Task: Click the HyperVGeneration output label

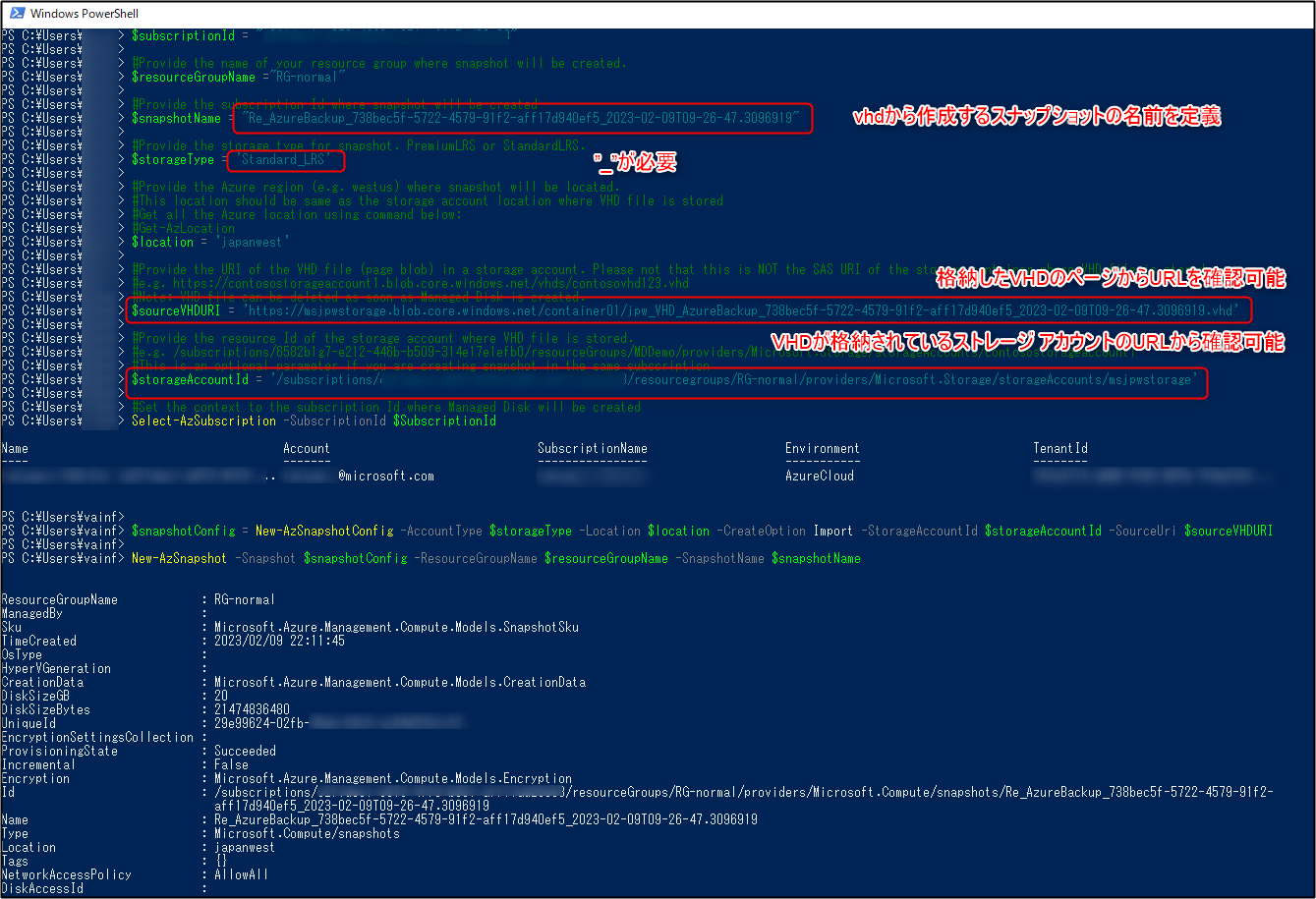Action: (57, 668)
